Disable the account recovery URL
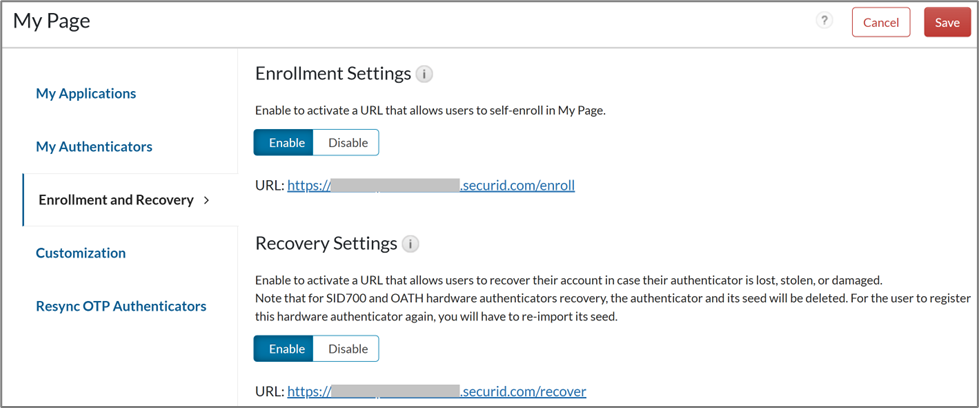Viewport: 979px width, 408px height. (x=347, y=349)
